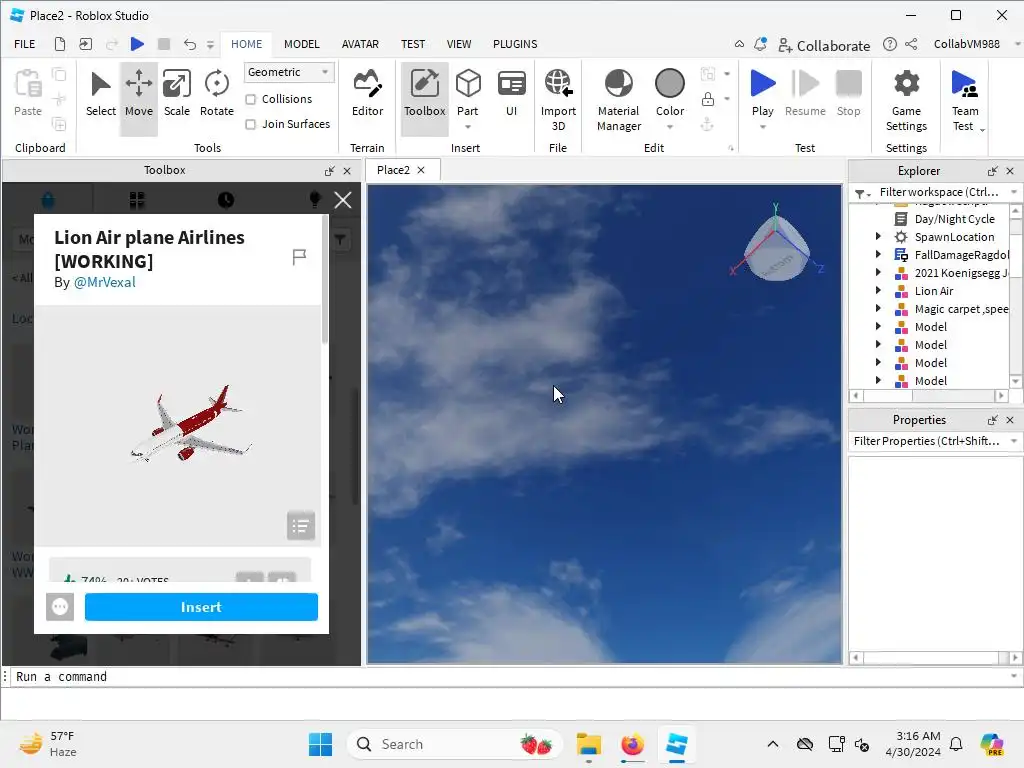Image resolution: width=1024 pixels, height=768 pixels.
Task: Switch to the MODEL tab
Action: coord(302,44)
